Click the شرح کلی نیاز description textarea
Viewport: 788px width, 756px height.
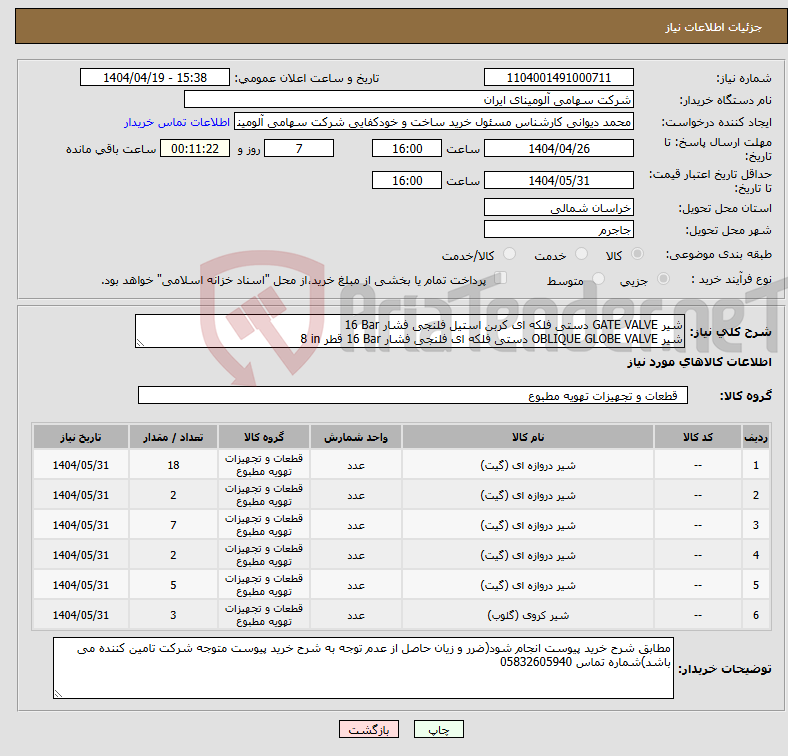point(409,331)
